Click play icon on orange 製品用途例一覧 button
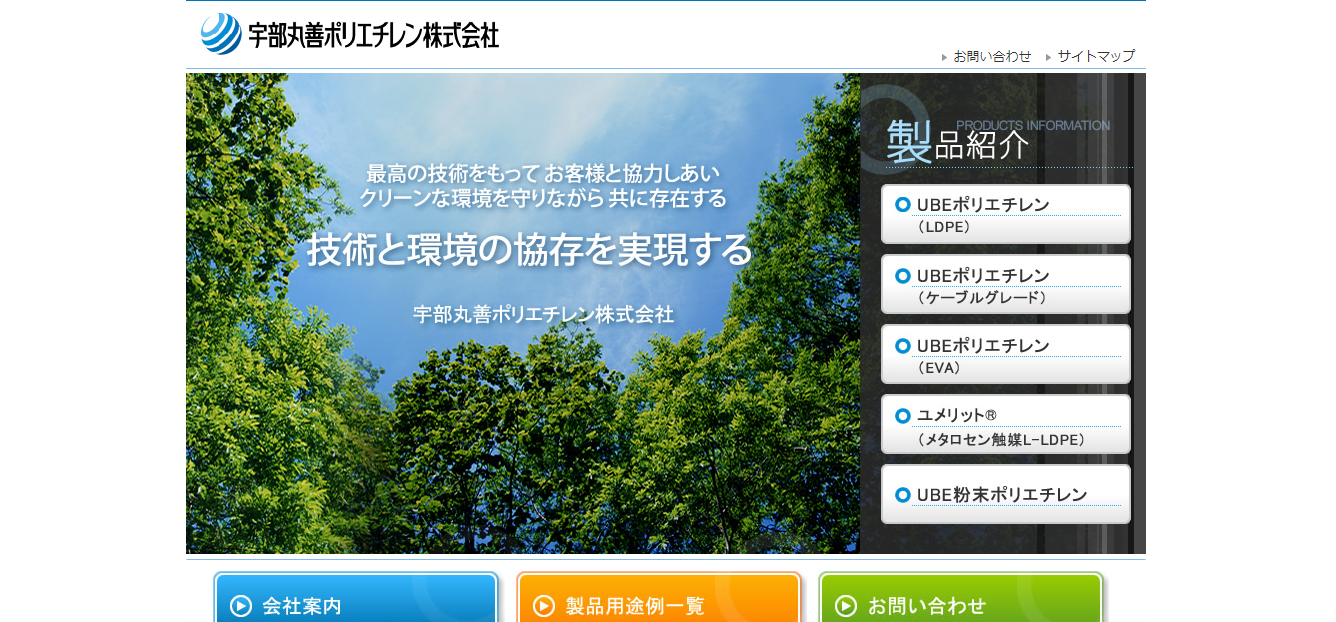Screen dimensions: 1336x622 [x=544, y=606]
